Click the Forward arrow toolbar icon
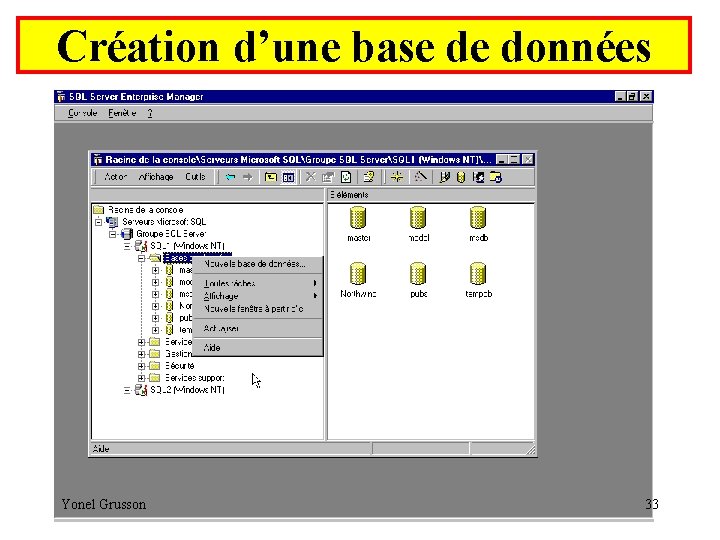This screenshot has height=540, width=720. [x=248, y=177]
